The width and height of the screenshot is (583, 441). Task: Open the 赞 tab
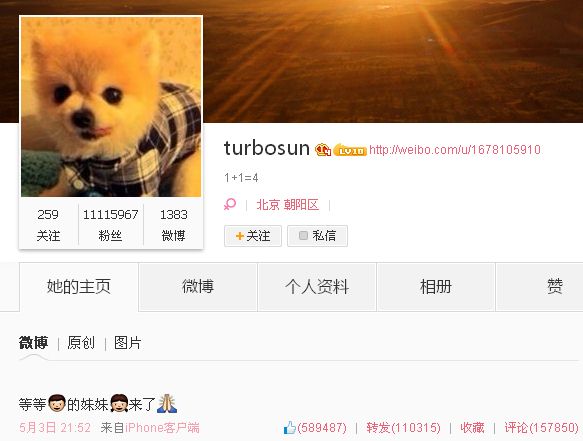tap(554, 287)
